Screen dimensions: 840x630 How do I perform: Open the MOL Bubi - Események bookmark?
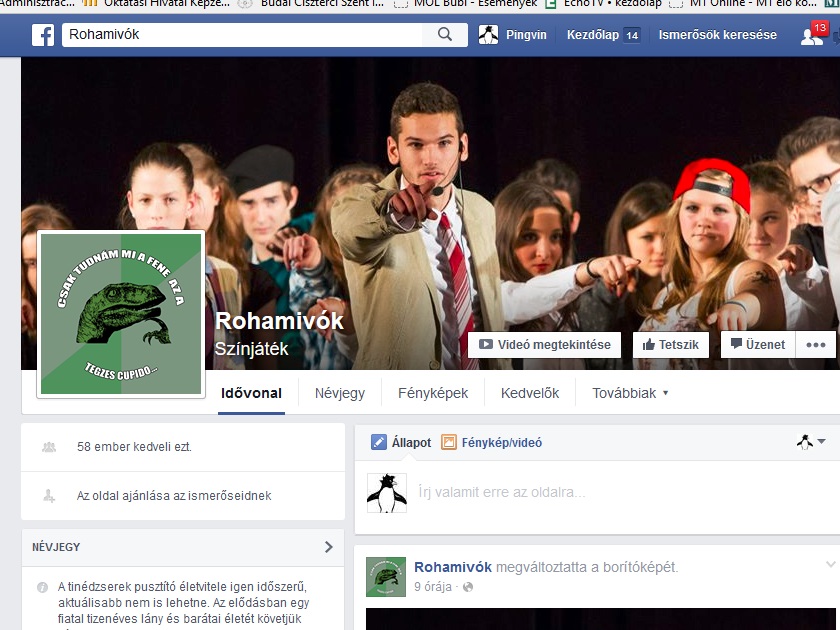click(x=466, y=3)
